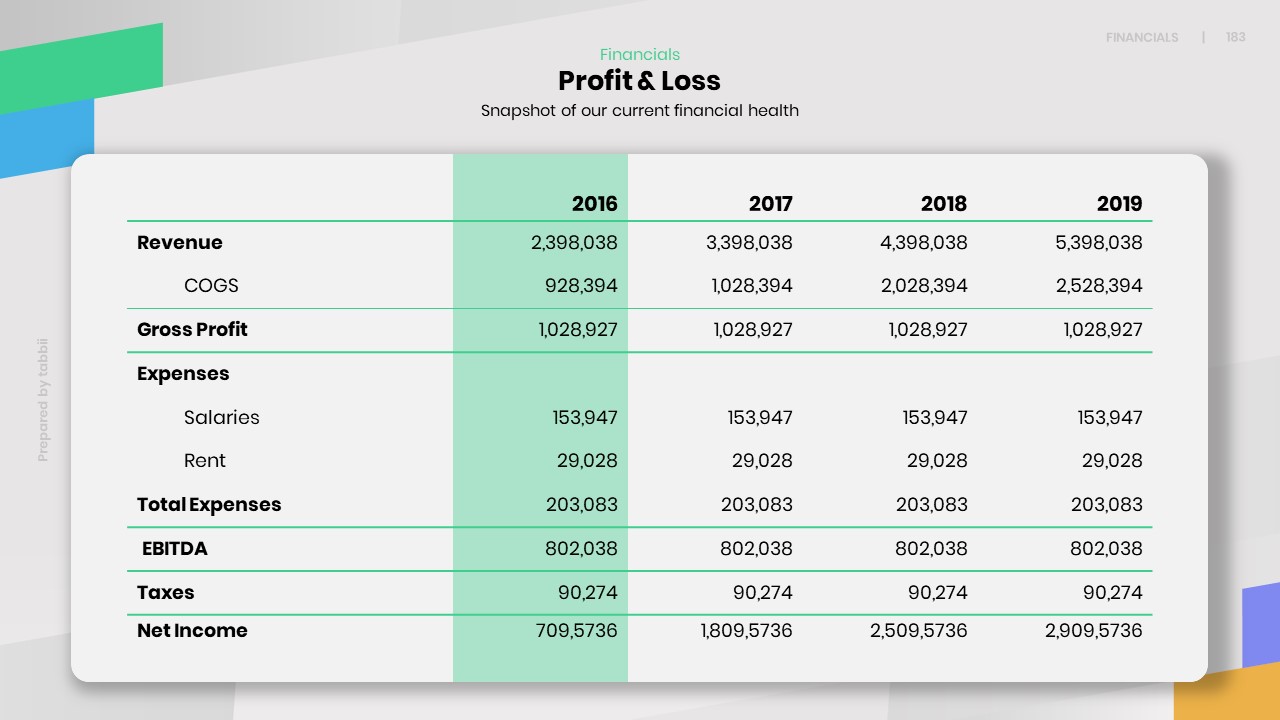Click the vertical 'Prepared by tabbii' text
The height and width of the screenshot is (720, 1280).
click(43, 400)
